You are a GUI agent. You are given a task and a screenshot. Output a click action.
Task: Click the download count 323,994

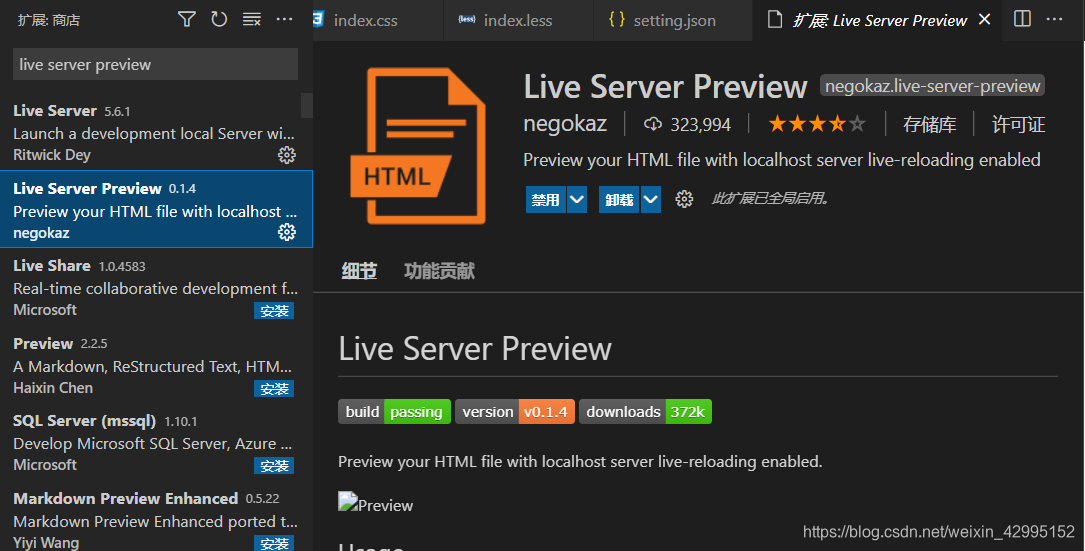click(687, 125)
